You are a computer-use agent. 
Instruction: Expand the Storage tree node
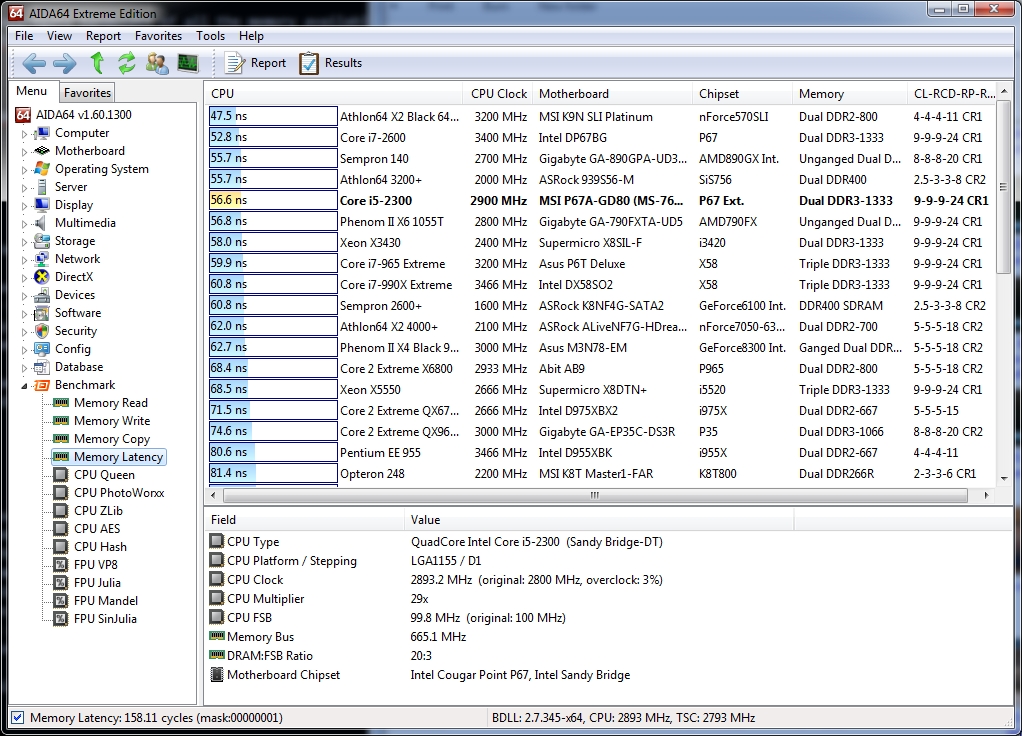(x=25, y=242)
